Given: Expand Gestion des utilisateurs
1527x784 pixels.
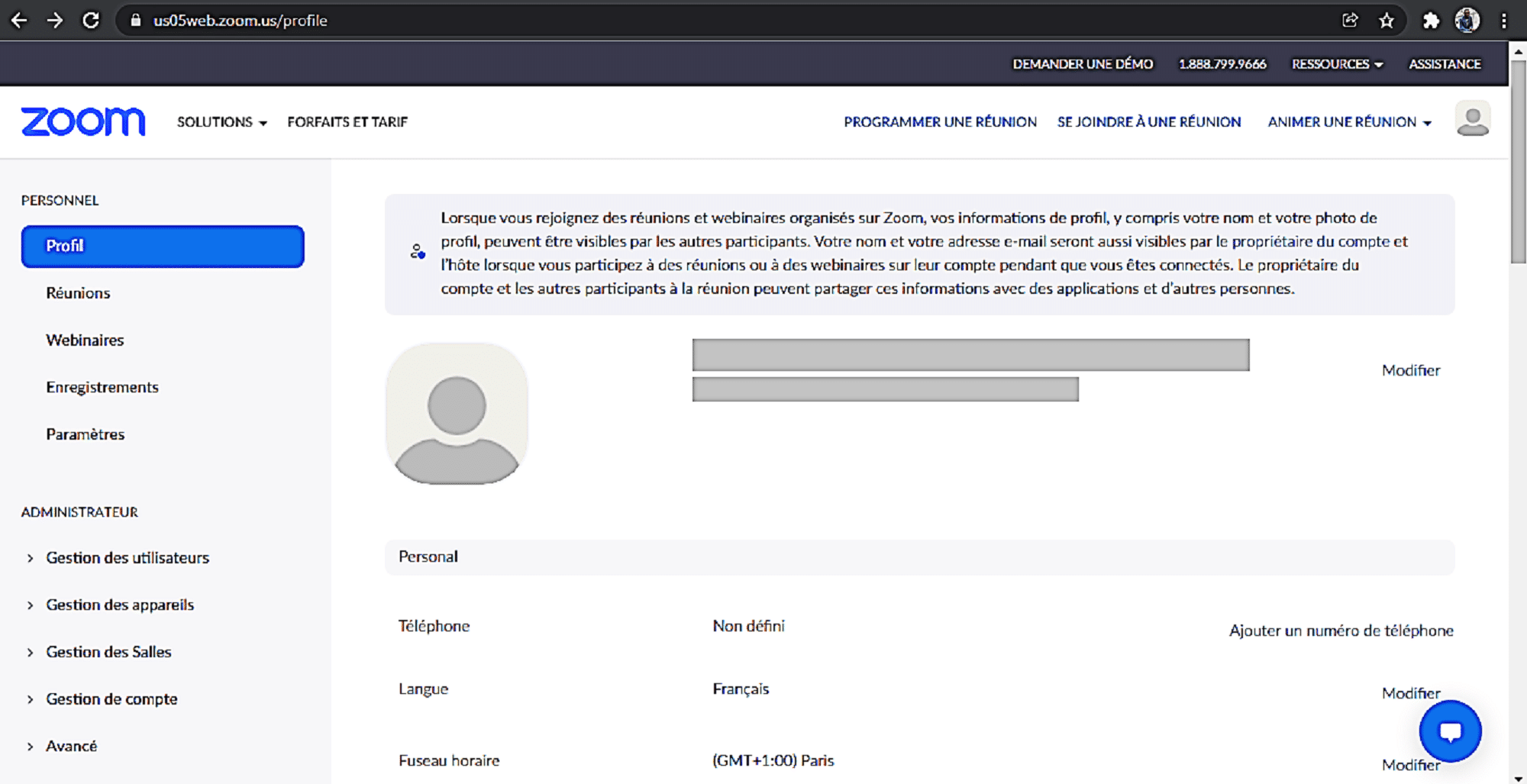Looking at the screenshot, I should coord(128,558).
